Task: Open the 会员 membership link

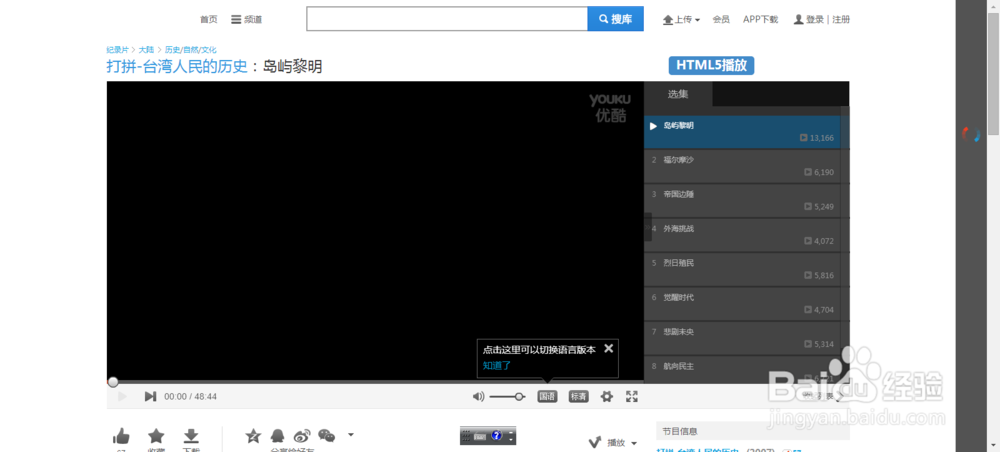Action: click(721, 20)
